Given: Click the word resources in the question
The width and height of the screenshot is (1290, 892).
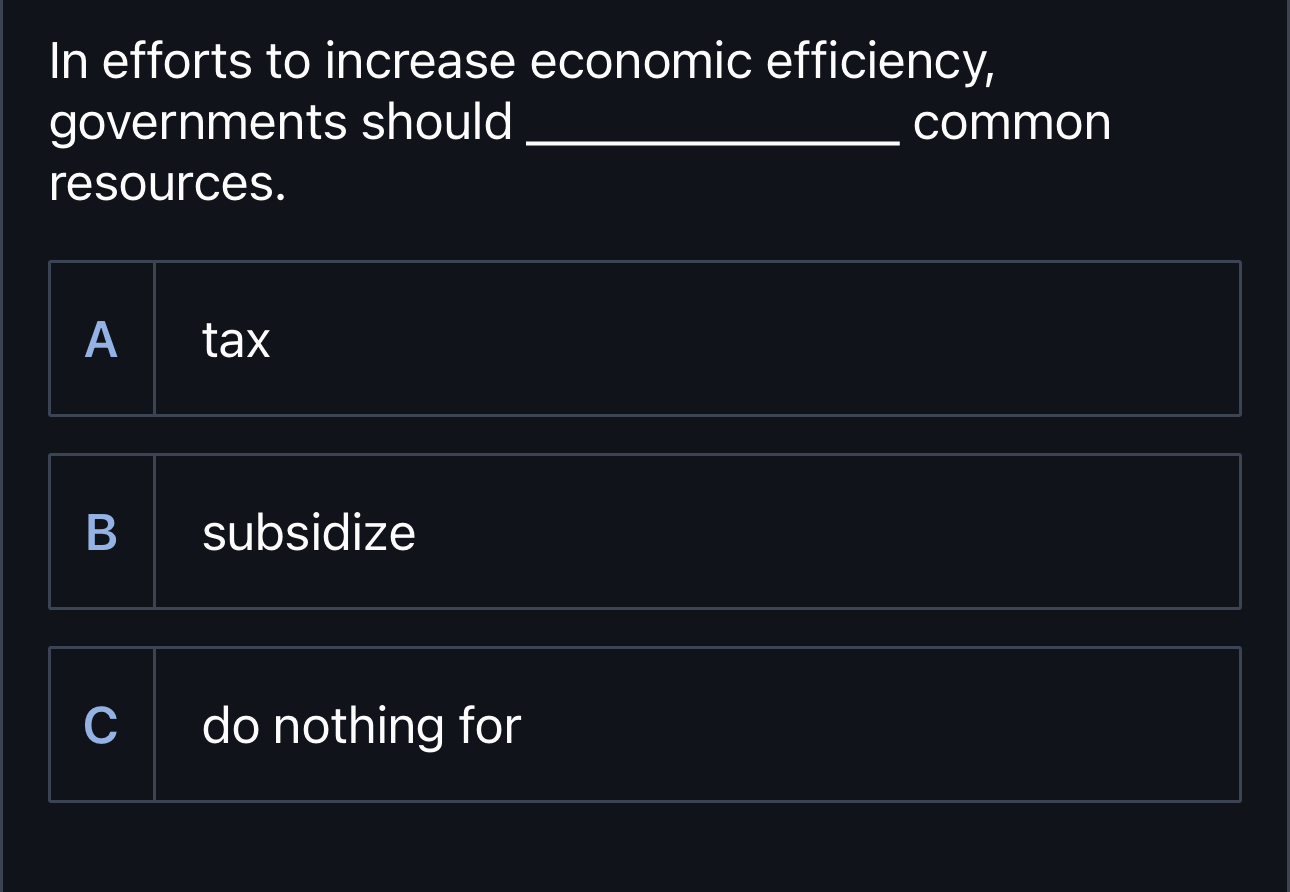Looking at the screenshot, I should pos(164,183).
